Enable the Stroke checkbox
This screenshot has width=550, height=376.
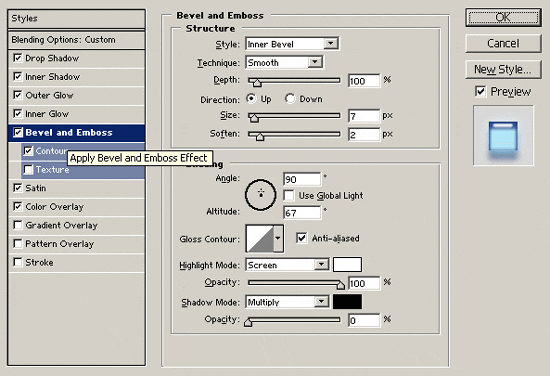pos(18,262)
